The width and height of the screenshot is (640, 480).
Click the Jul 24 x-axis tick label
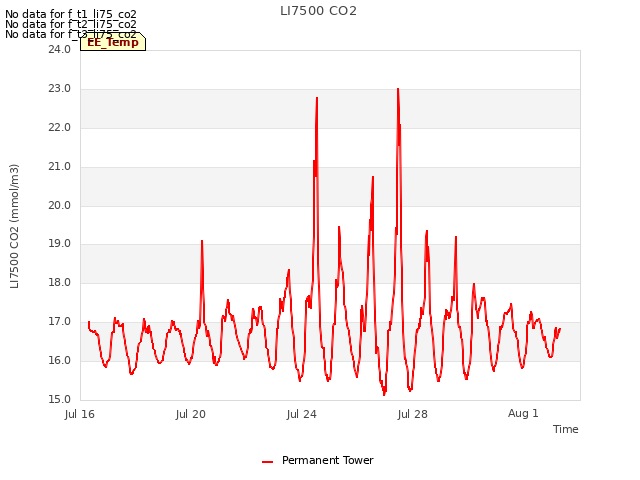[302, 414]
